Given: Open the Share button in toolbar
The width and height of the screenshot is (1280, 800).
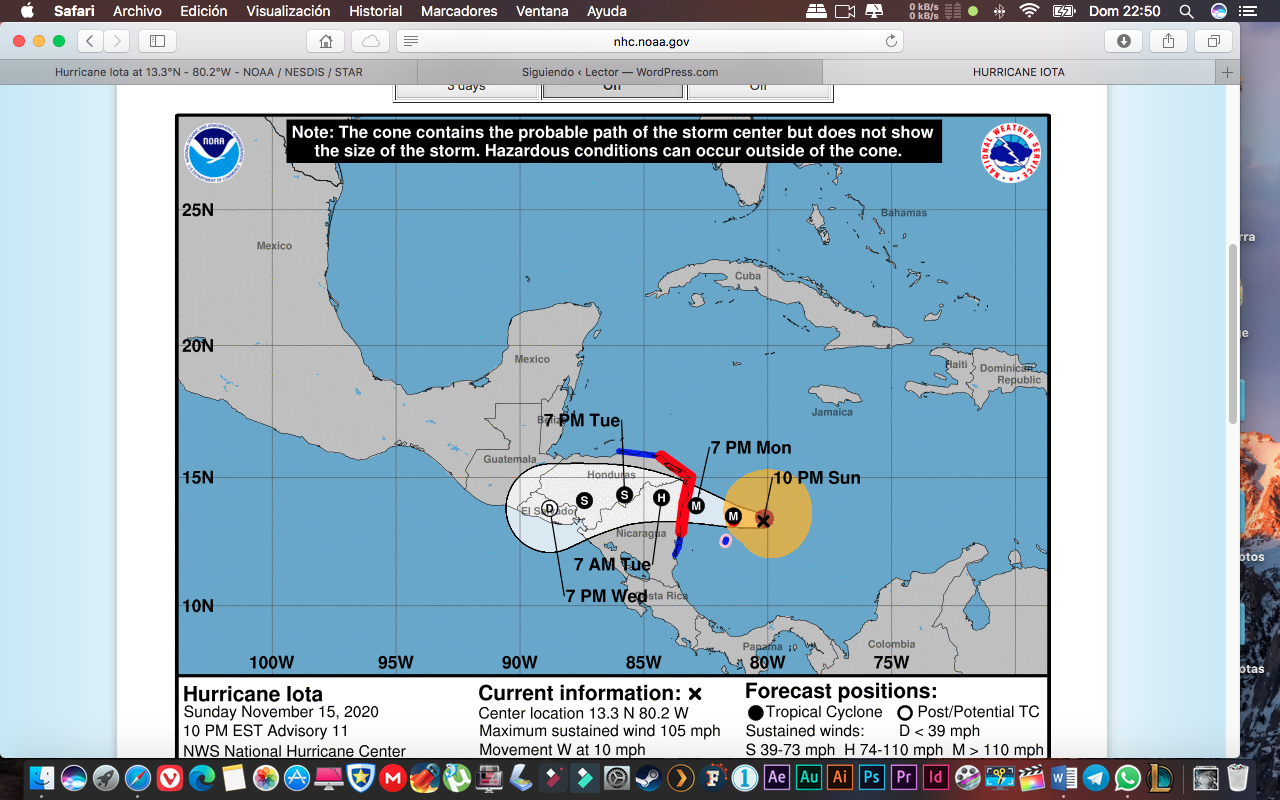Looking at the screenshot, I should point(1168,41).
